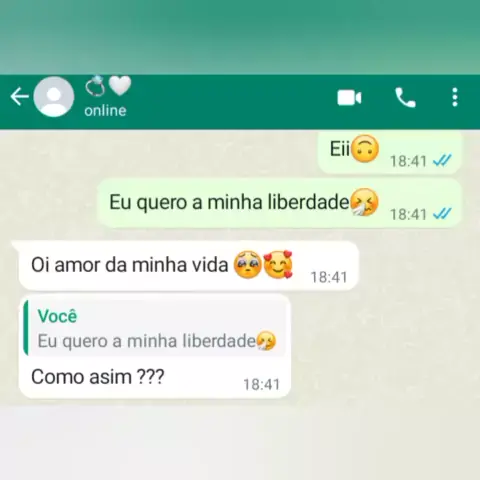
Task: Click the smiling face with hearts emoji
Action: [x=278, y=264]
